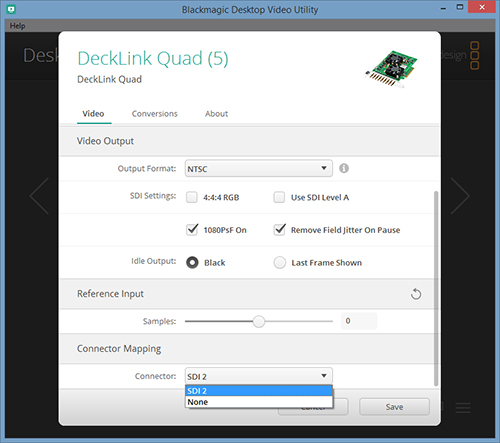Viewport: 500px width, 443px height.
Task: Click the Blackmagic Design logo squares
Action: tap(475, 55)
